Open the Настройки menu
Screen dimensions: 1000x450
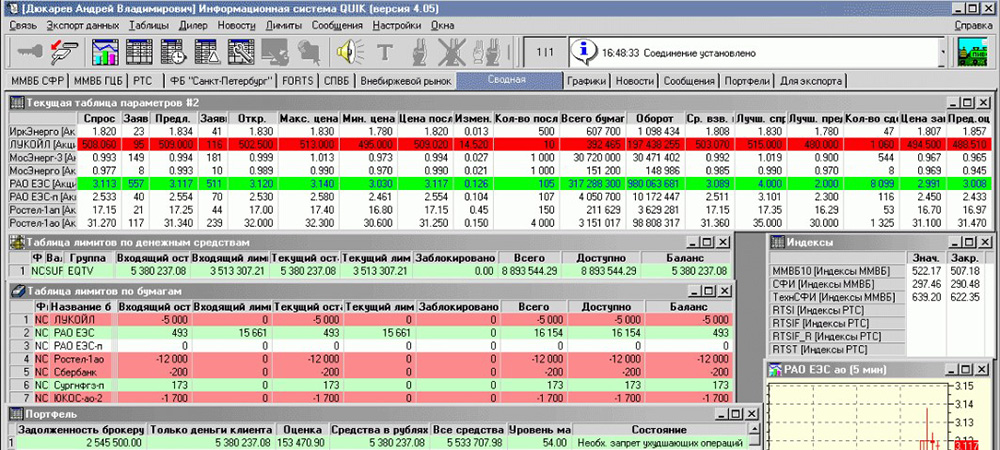tap(397, 25)
